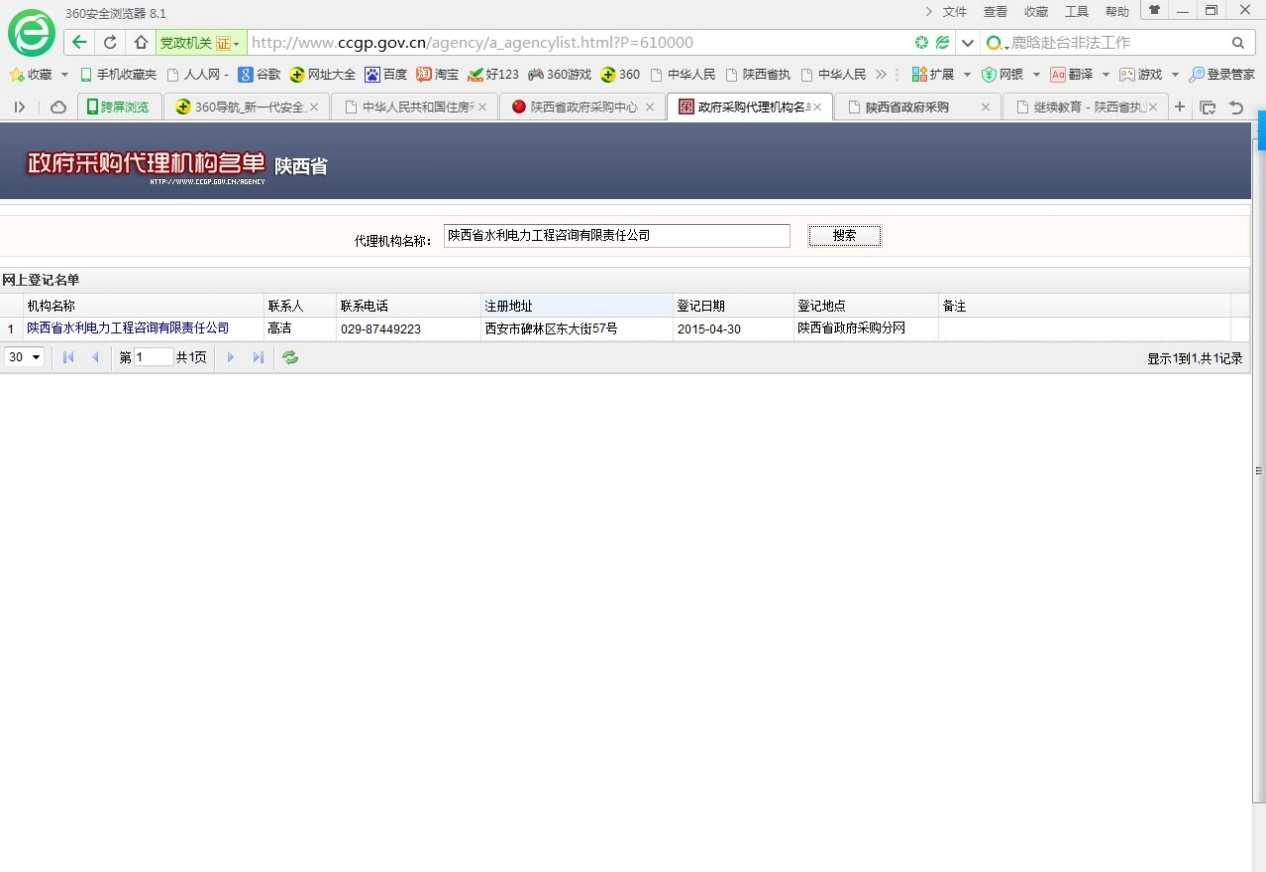Switch to 继续教育 tab

(x=1085, y=107)
